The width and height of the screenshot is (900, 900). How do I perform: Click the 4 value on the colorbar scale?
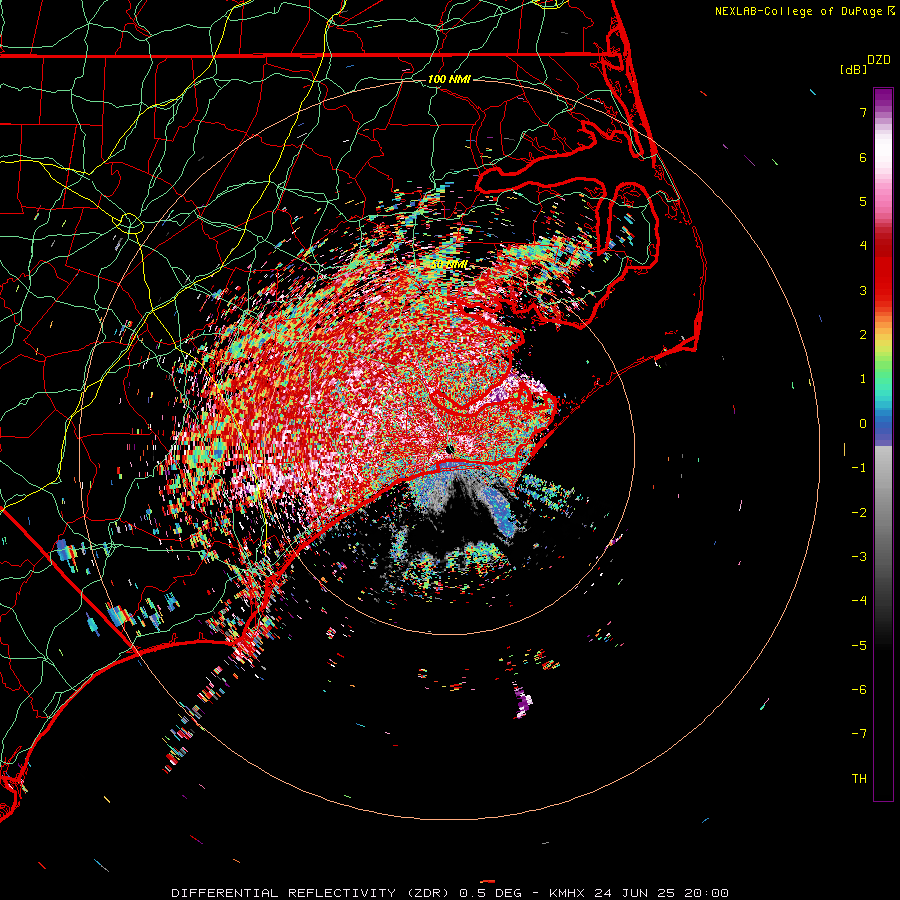click(x=863, y=246)
